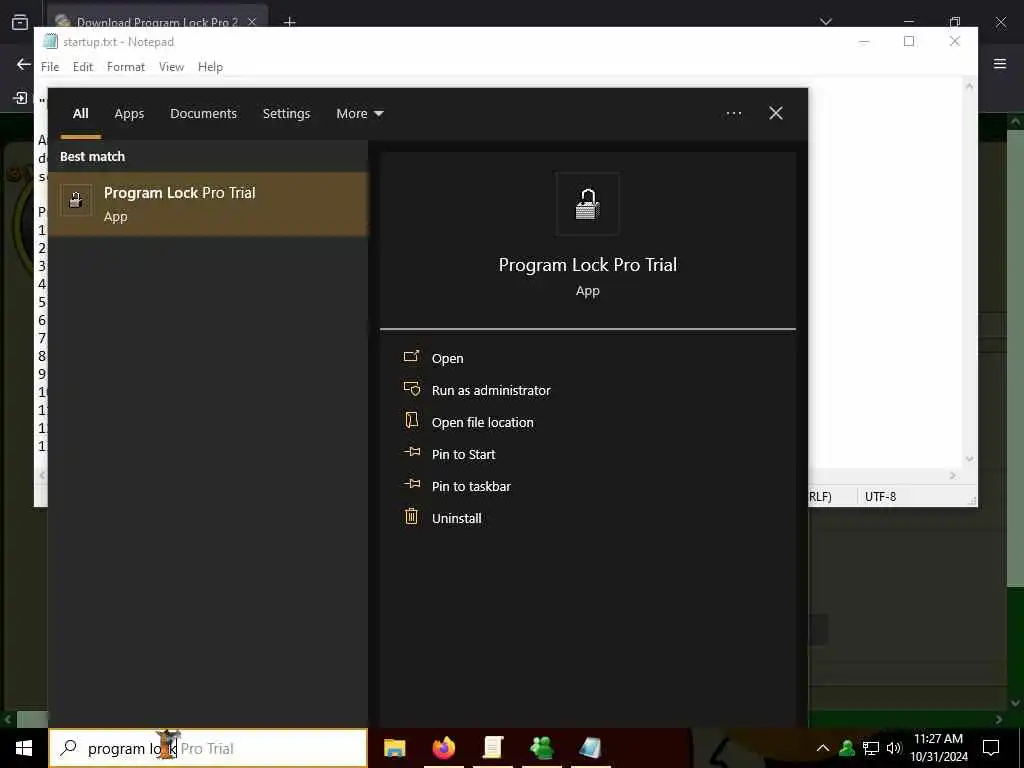Show hidden system tray icons
This screenshot has width=1024, height=768.
823,748
